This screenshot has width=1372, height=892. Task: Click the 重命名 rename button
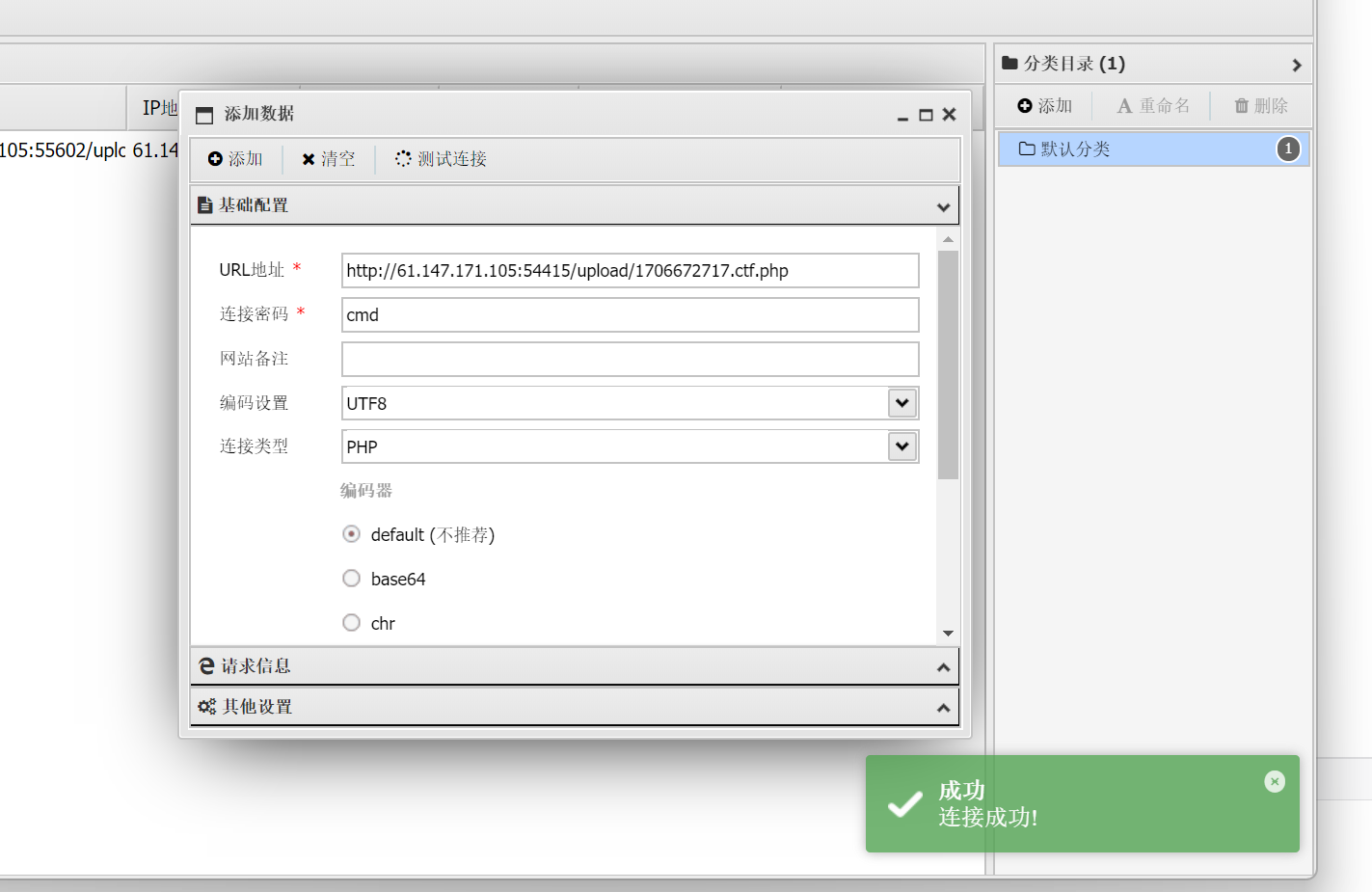1153,106
